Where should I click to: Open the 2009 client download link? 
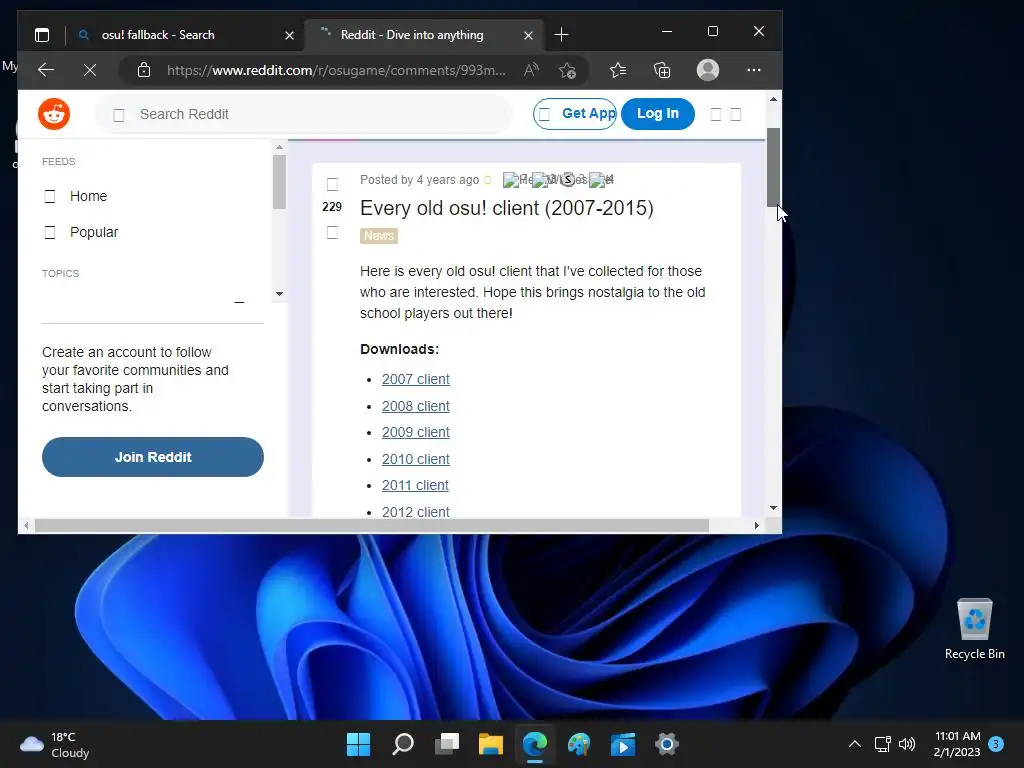pos(415,432)
